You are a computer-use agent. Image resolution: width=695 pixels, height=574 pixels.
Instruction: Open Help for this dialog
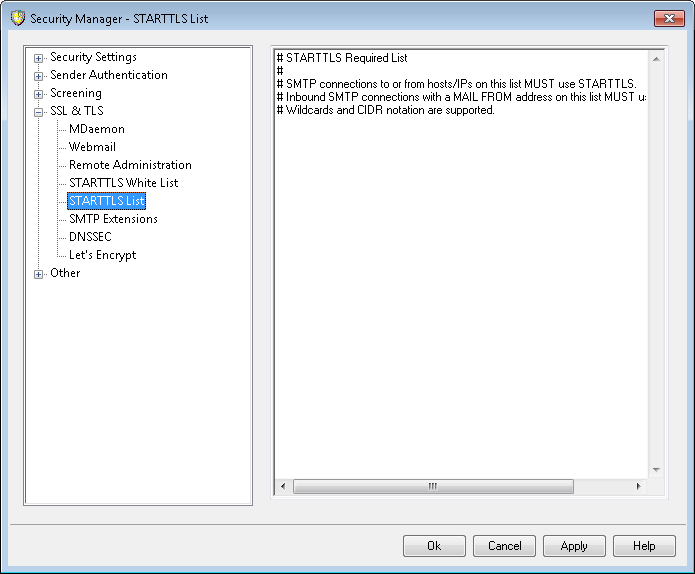pos(644,546)
